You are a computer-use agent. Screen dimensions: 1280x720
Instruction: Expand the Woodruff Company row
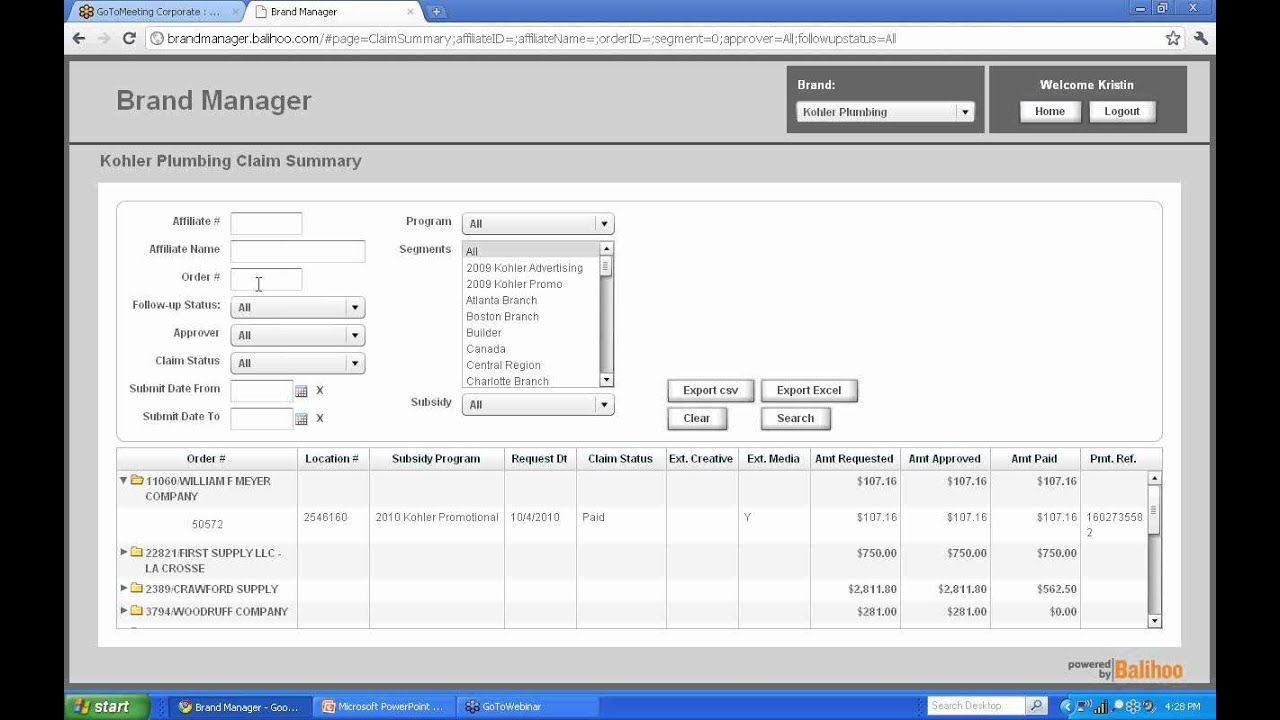pos(124,610)
